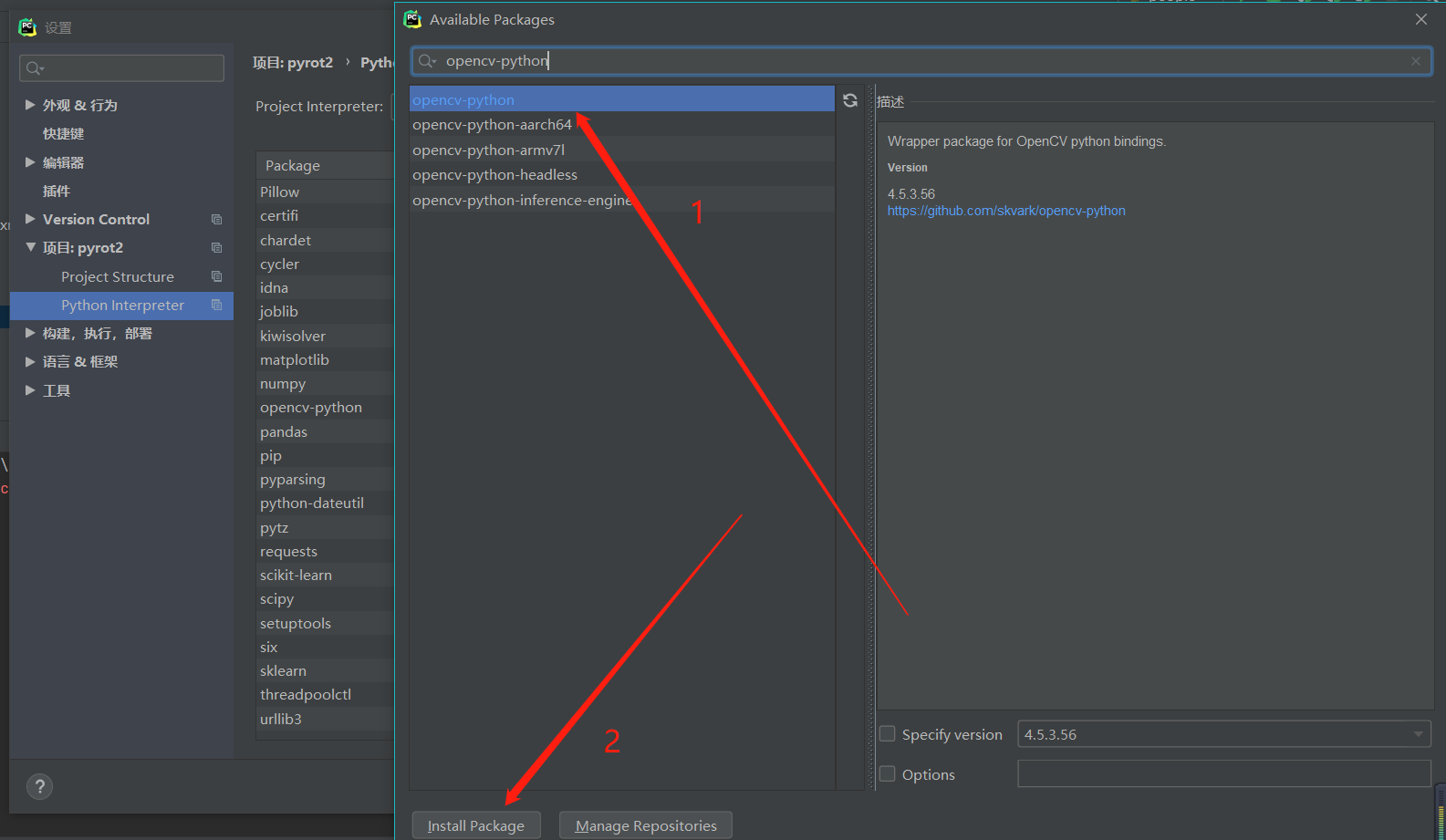Click PyCharm logo in Available Packages title
The height and width of the screenshot is (840, 1446).
click(412, 19)
